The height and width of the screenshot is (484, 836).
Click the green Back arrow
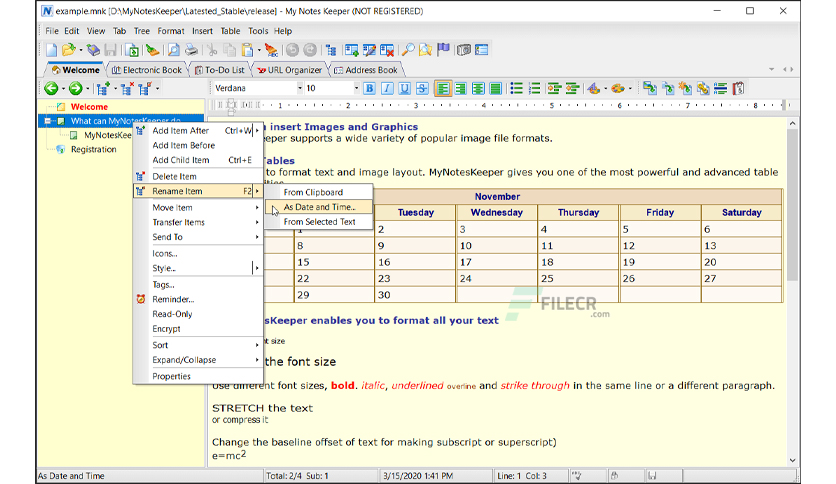point(51,88)
